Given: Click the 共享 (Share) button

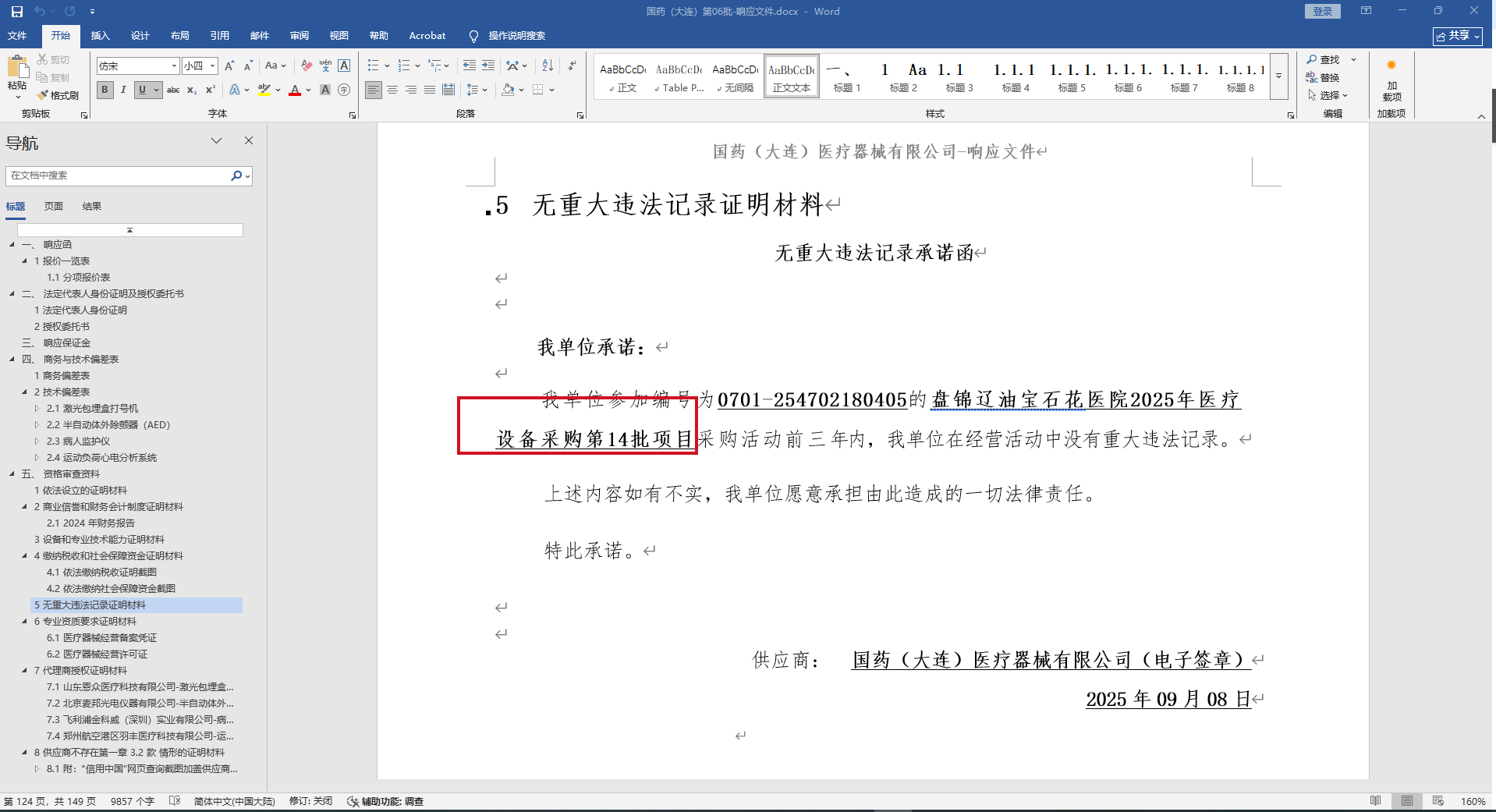Looking at the screenshot, I should click(1458, 36).
